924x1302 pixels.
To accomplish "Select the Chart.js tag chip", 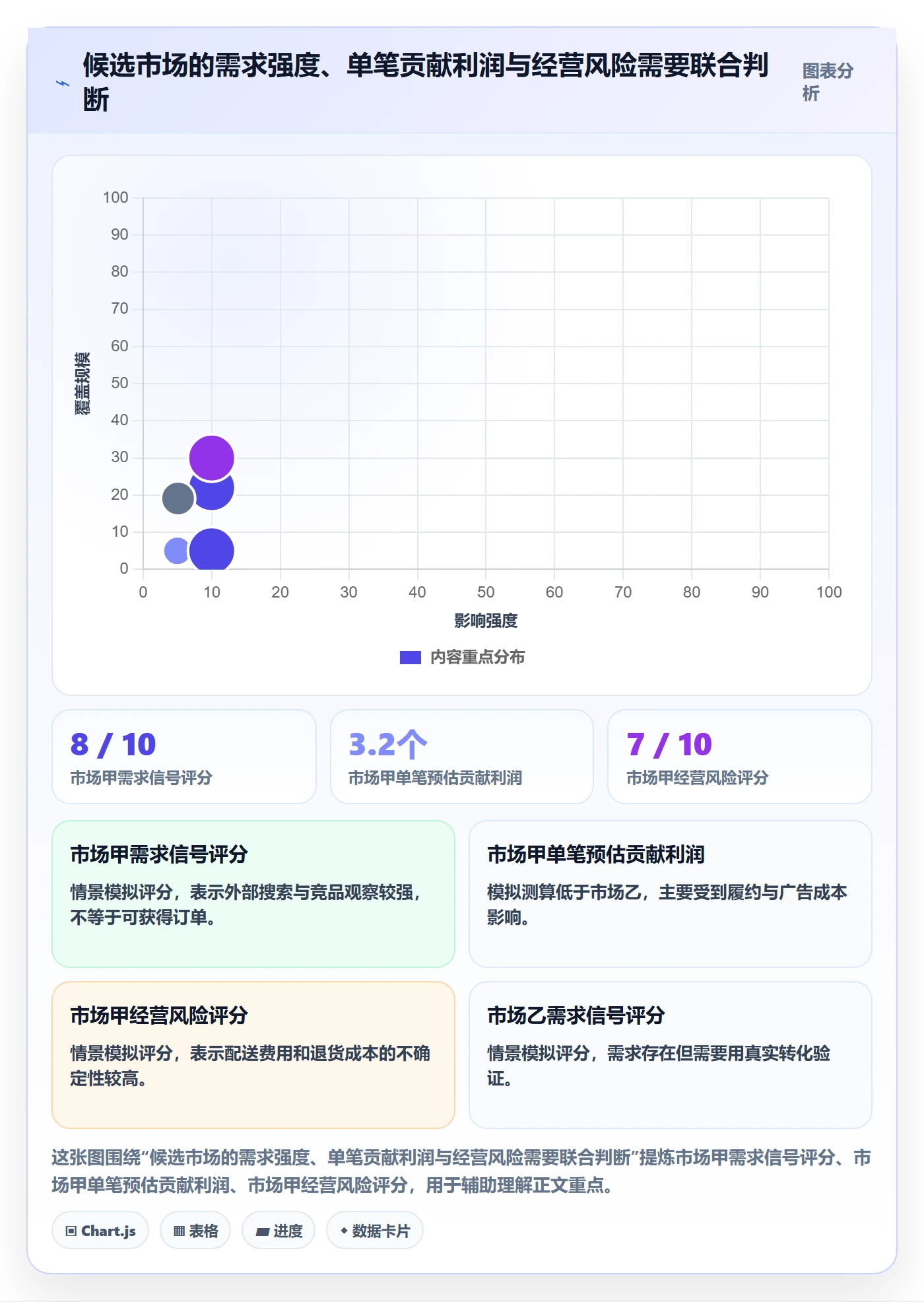I will tap(100, 1231).
